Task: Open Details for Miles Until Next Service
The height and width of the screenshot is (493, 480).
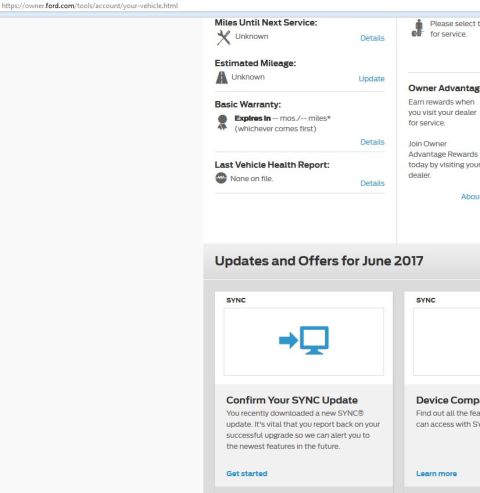Action: pyautogui.click(x=372, y=38)
